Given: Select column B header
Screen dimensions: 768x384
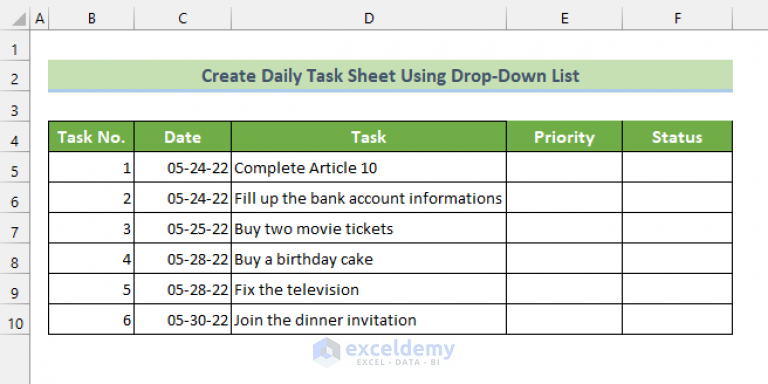Looking at the screenshot, I should coord(92,19).
